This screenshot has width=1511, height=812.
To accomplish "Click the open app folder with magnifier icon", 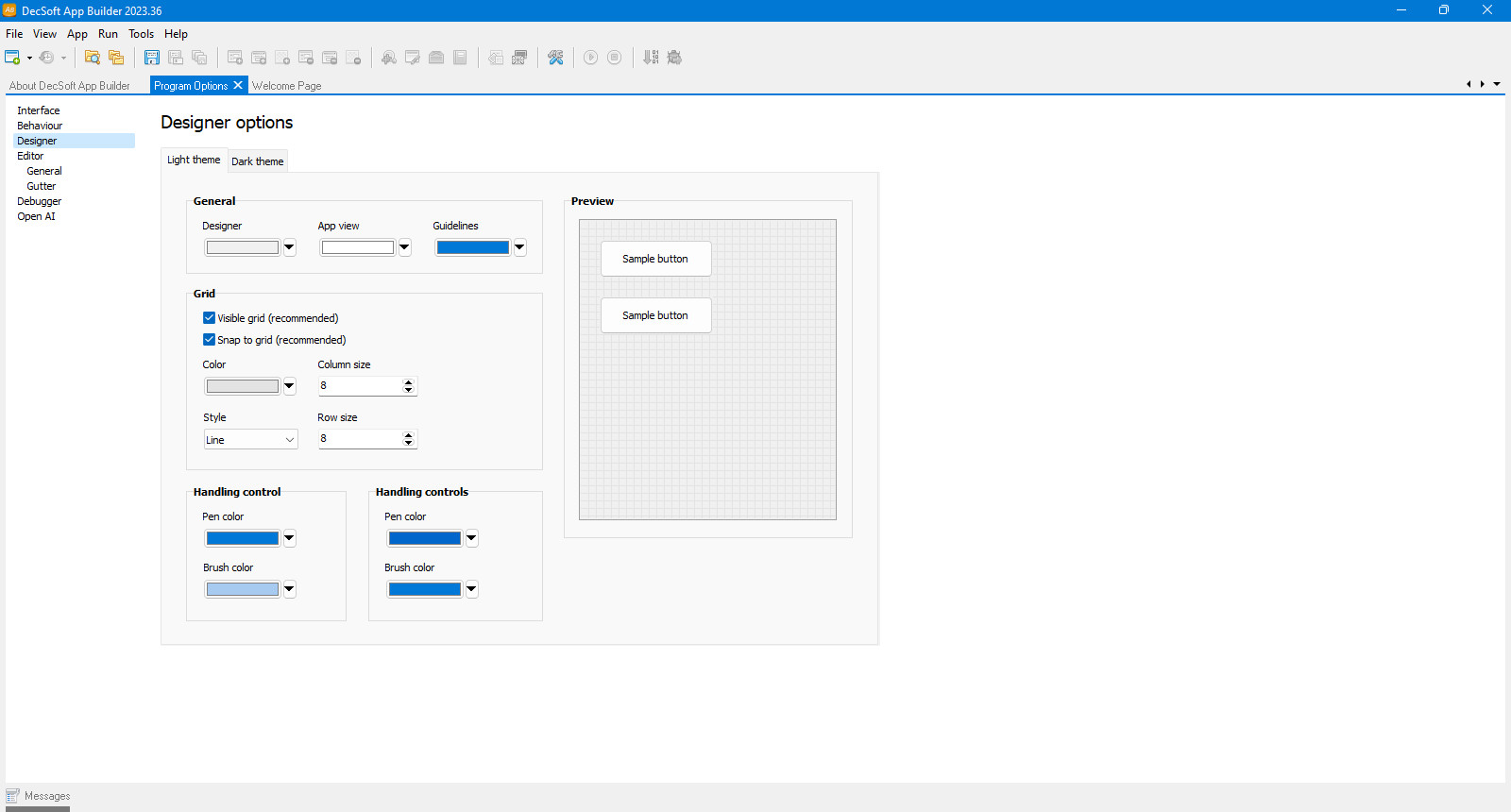I will pyautogui.click(x=92, y=58).
